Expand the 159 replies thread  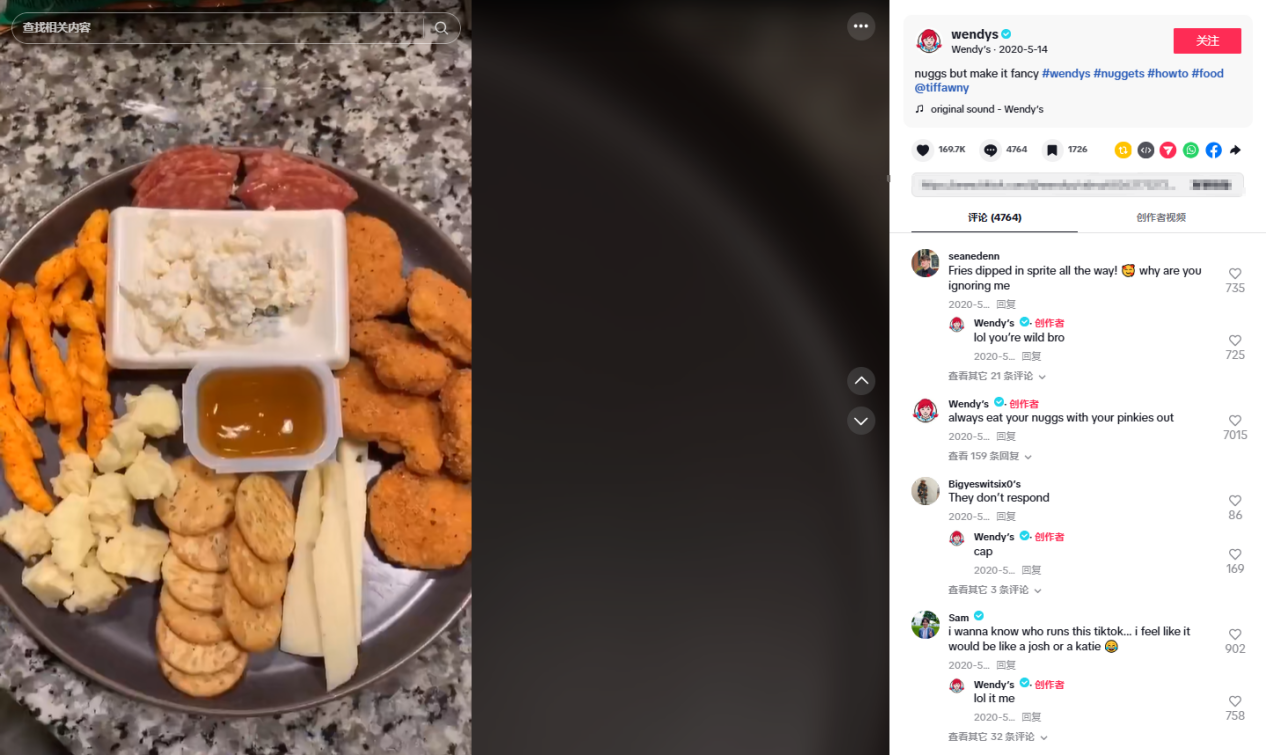990,456
